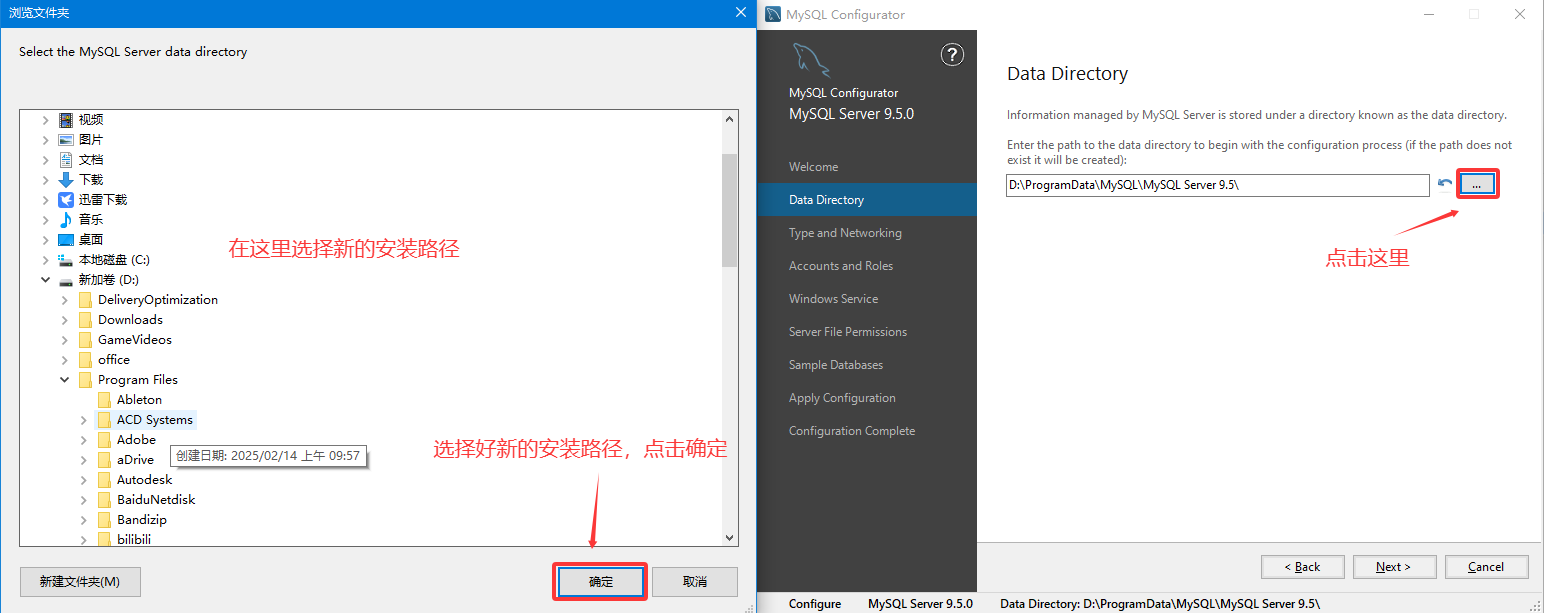The image size is (1544, 613).
Task: Click the Bandizip folder icon
Action: (x=104, y=520)
